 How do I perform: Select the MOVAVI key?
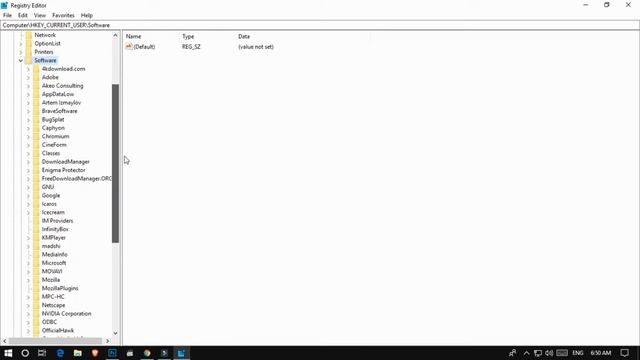pos(52,271)
